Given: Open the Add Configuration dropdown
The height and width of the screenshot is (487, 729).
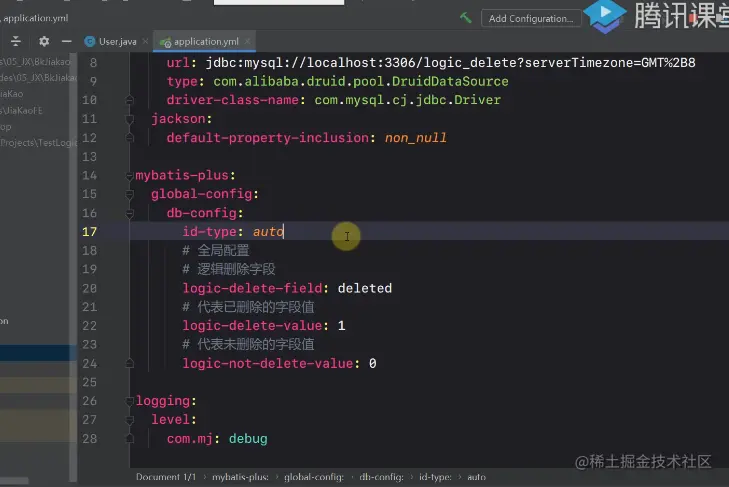Looking at the screenshot, I should (x=530, y=19).
